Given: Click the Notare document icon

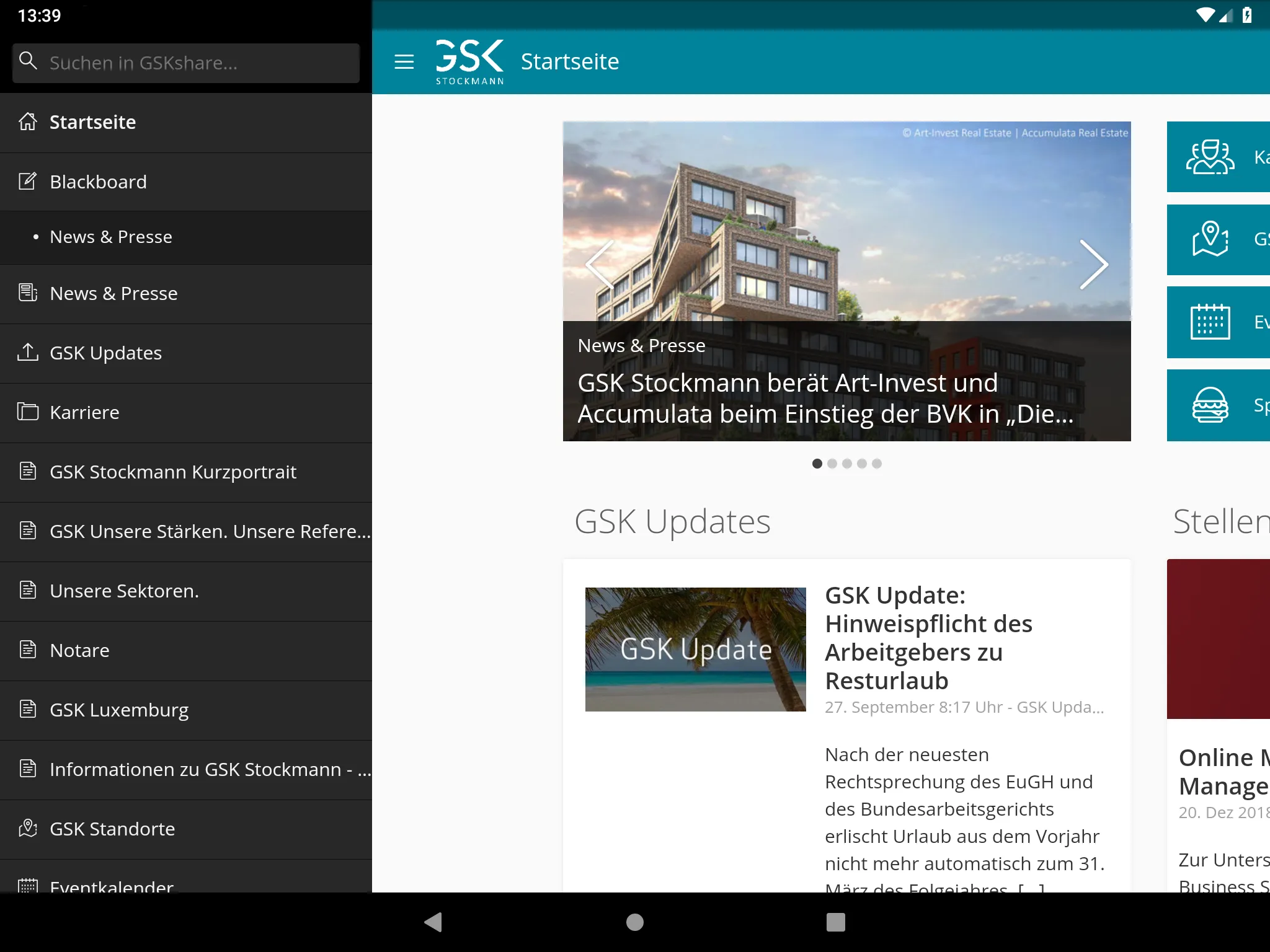Looking at the screenshot, I should 27,650.
